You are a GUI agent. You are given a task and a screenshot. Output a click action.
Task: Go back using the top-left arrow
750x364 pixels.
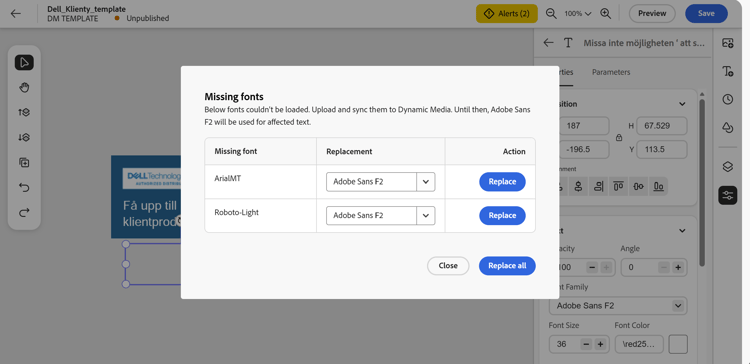pos(16,13)
